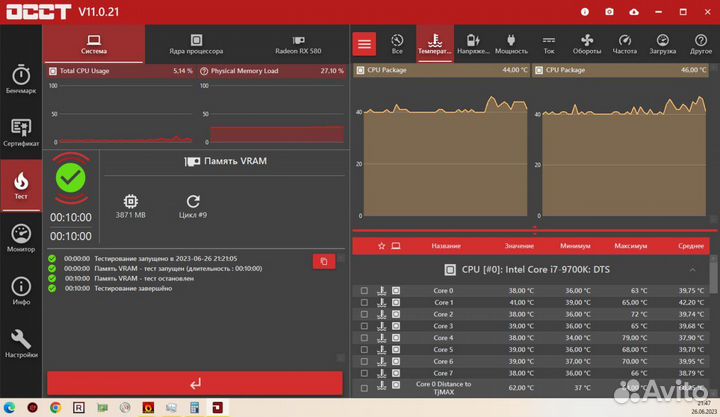Viewport: 720px width, 417px height.
Task: Click the chip icon in the Core 7 row
Action: [396, 373]
